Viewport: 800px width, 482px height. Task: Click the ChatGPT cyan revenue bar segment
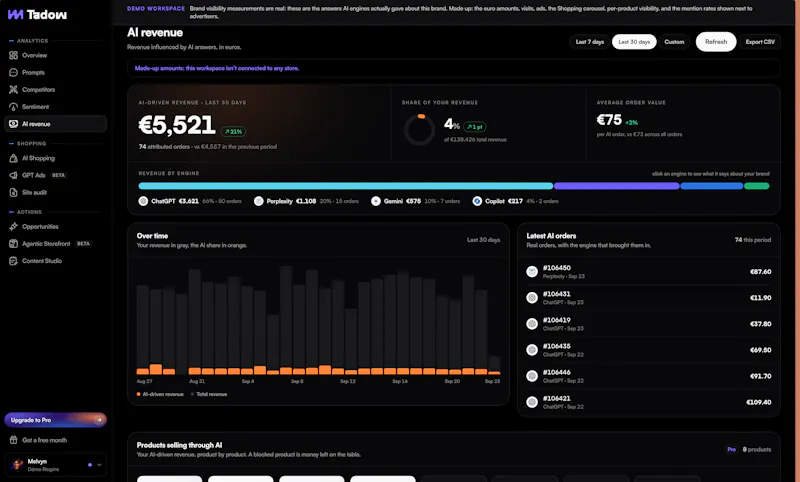click(x=345, y=186)
